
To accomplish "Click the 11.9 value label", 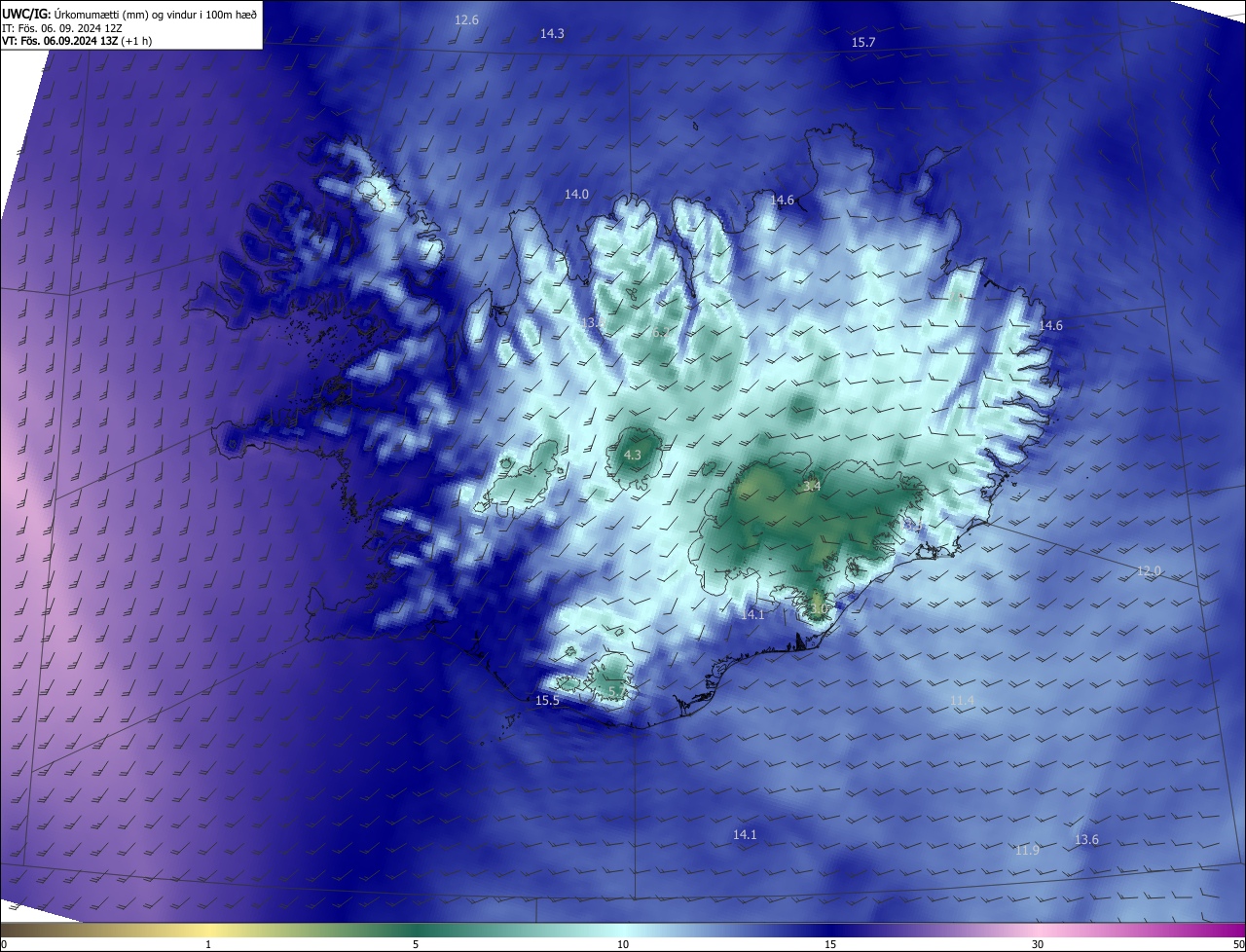I will coord(1027,851).
